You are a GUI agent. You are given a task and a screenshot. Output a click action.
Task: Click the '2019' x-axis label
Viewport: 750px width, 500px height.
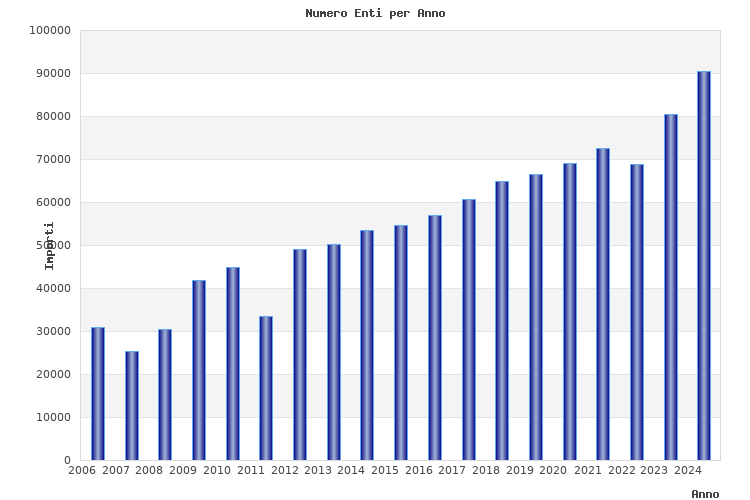520,470
